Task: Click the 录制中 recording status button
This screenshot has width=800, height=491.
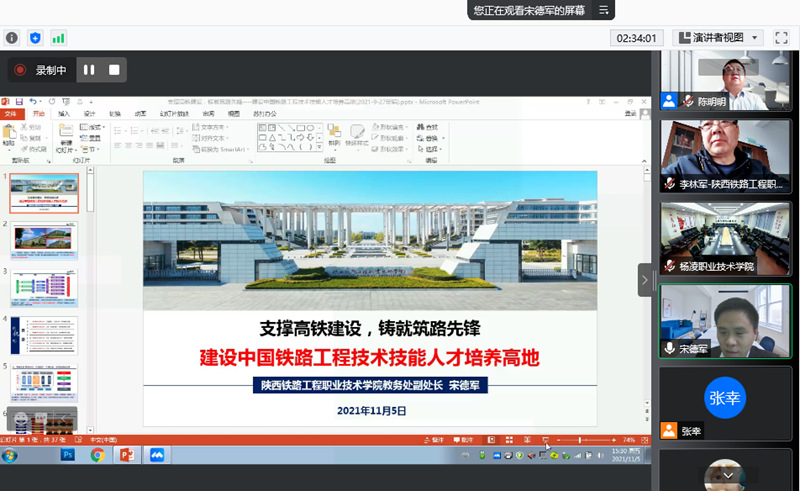Action: pos(40,70)
